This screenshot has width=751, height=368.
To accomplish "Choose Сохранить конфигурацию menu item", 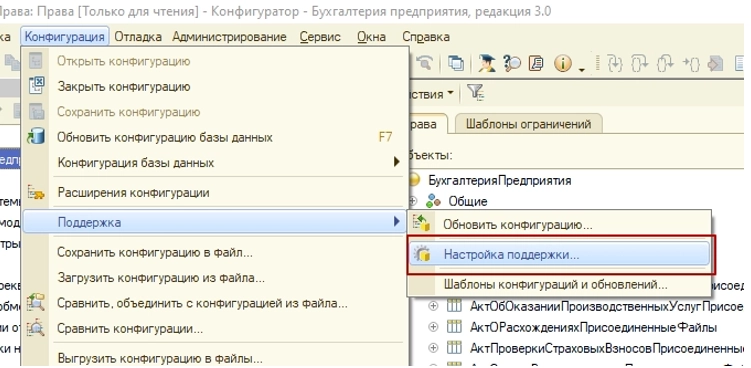I will (215, 112).
